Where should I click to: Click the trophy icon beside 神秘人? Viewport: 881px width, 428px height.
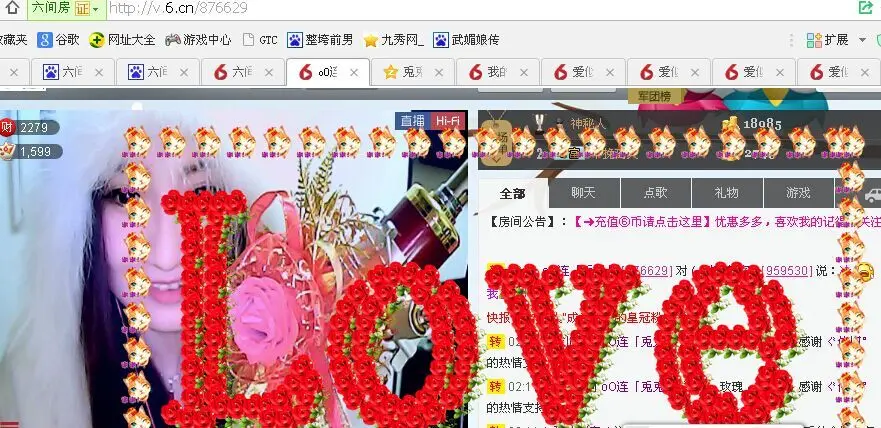[x=540, y=122]
